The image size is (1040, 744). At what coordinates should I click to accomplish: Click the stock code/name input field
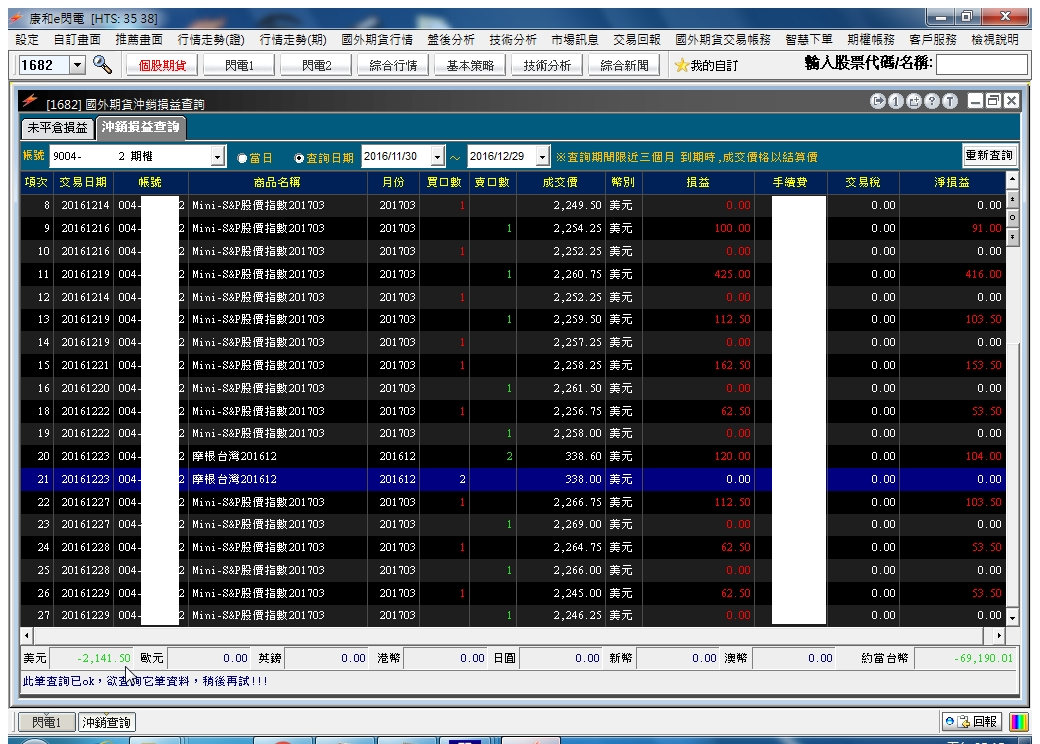tap(982, 64)
